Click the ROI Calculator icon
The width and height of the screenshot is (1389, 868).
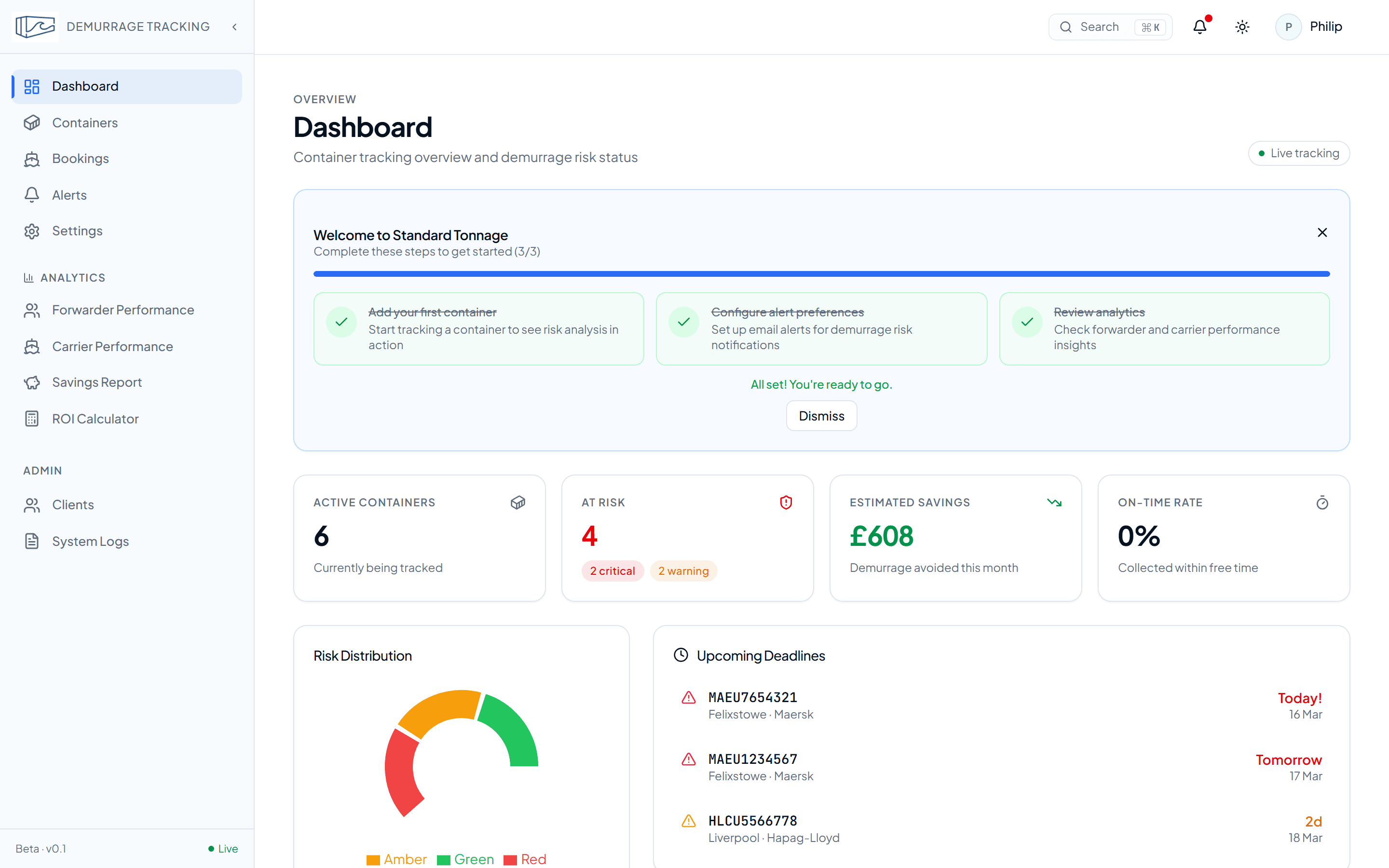pos(32,419)
